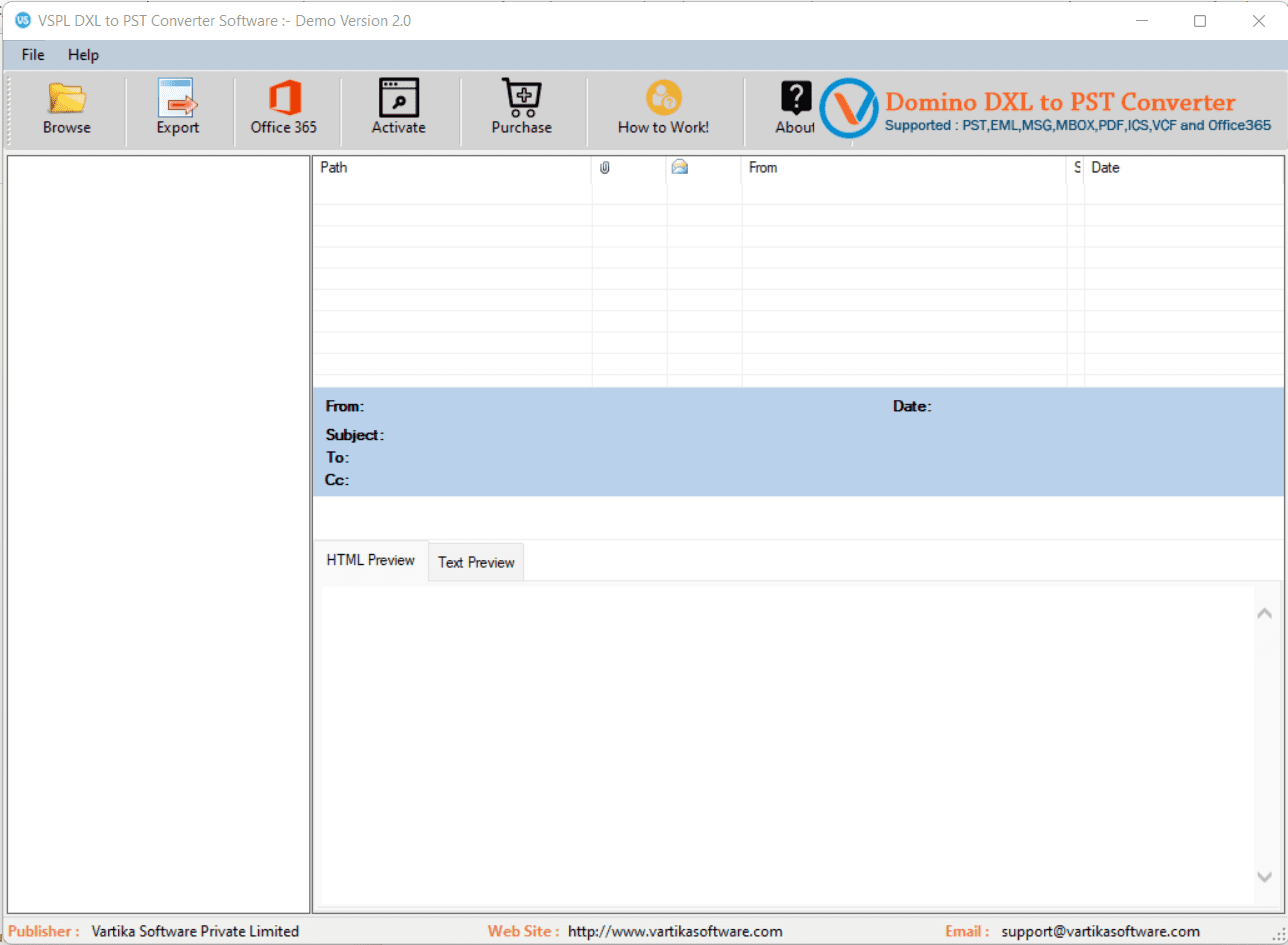Click the About help icon
1288x945 pixels.
tap(795, 107)
